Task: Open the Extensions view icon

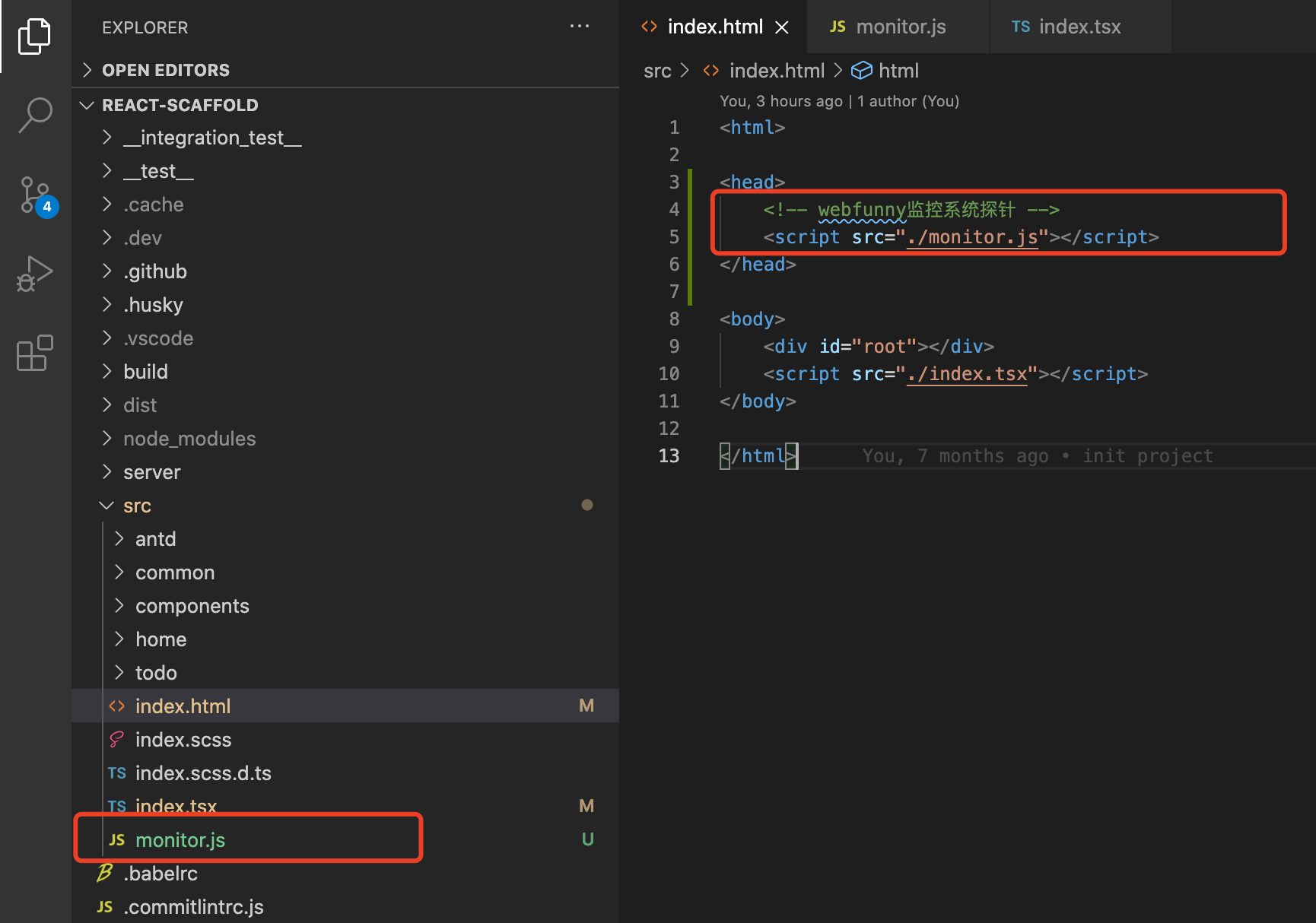Action: (34, 354)
